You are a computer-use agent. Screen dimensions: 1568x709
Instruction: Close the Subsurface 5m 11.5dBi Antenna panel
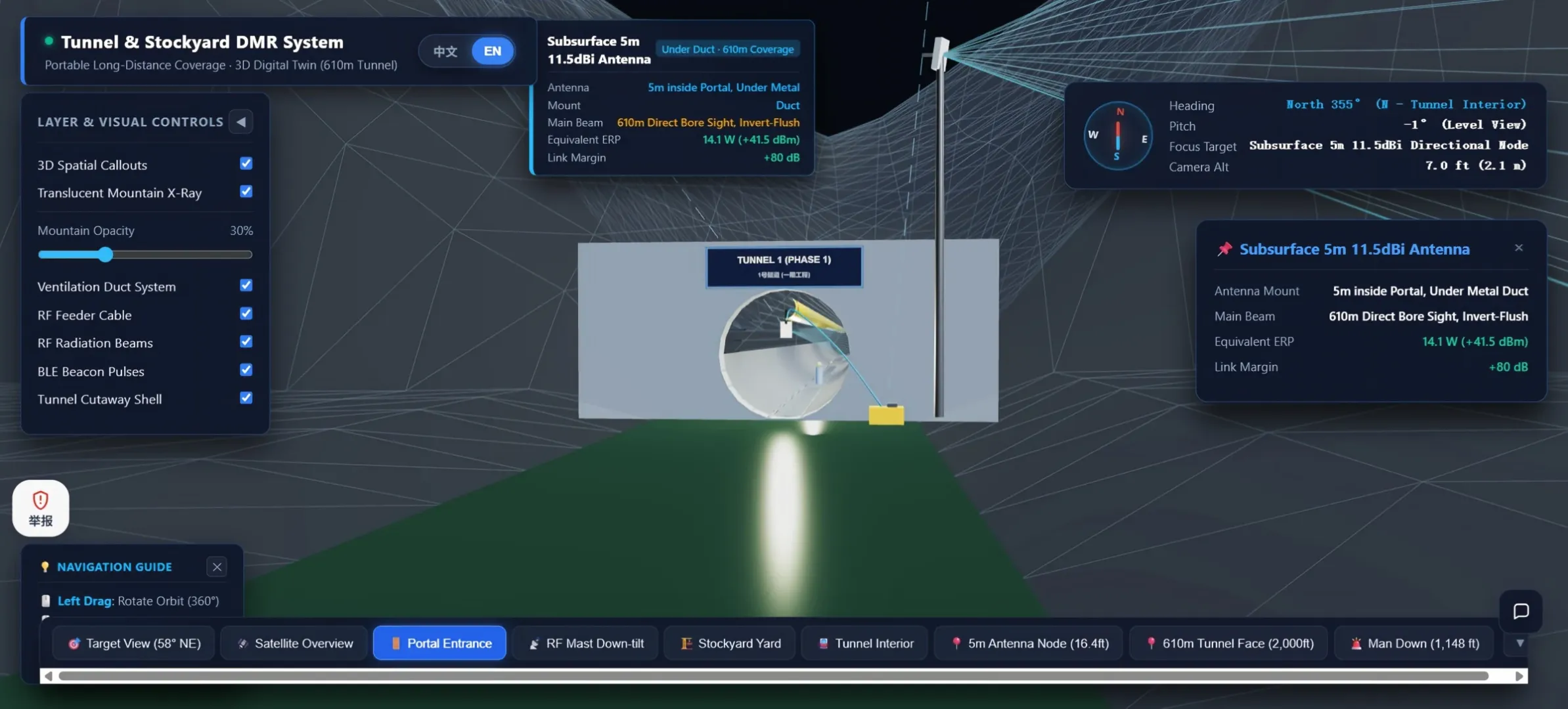(x=1519, y=248)
